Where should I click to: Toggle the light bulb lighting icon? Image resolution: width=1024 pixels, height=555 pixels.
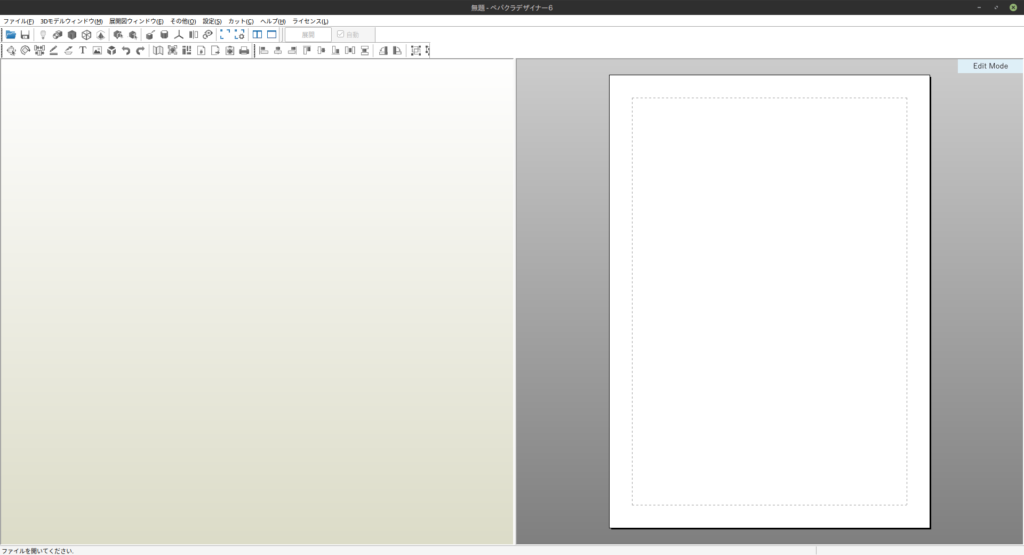(x=43, y=35)
